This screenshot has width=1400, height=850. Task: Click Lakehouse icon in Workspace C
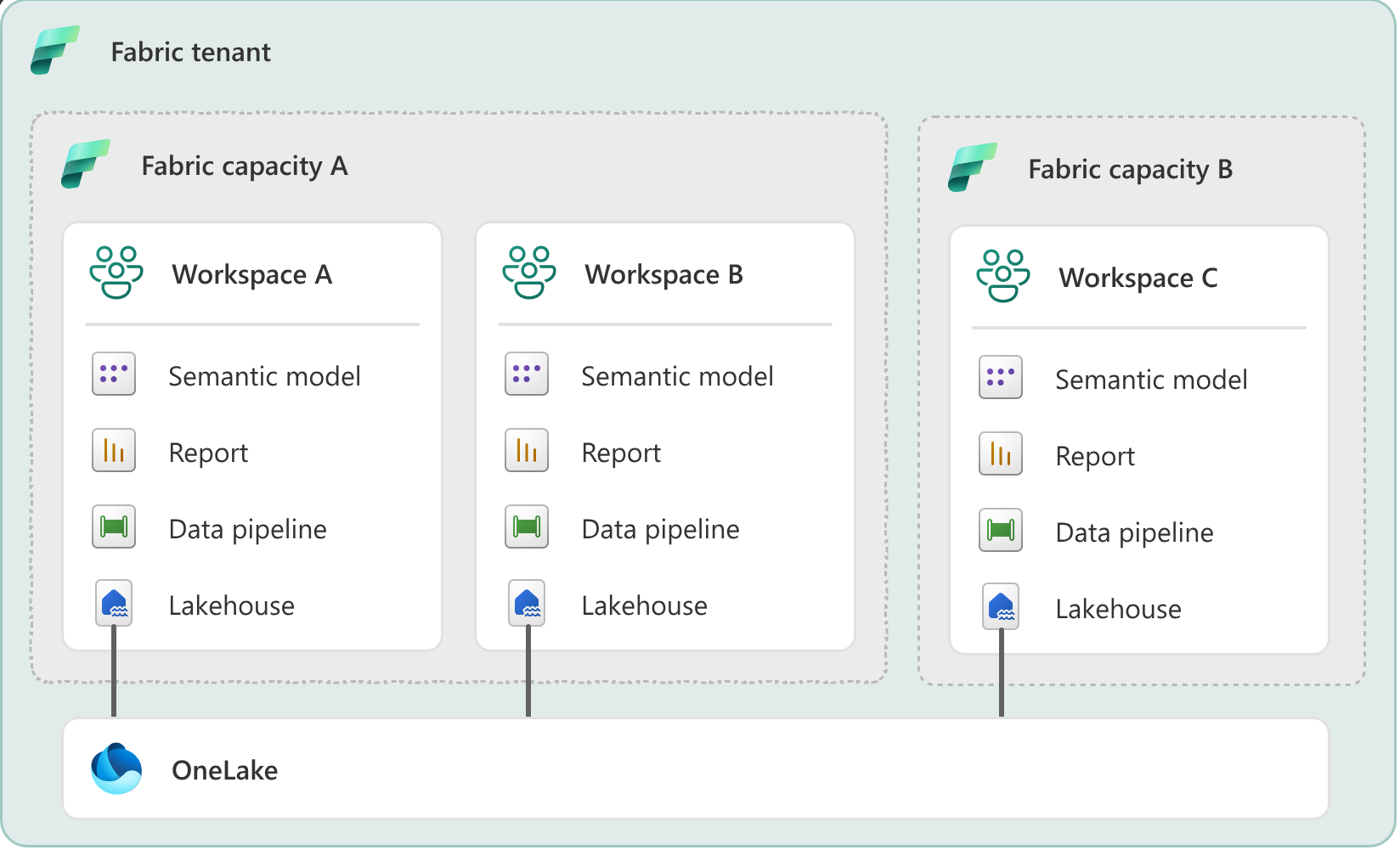[1001, 607]
